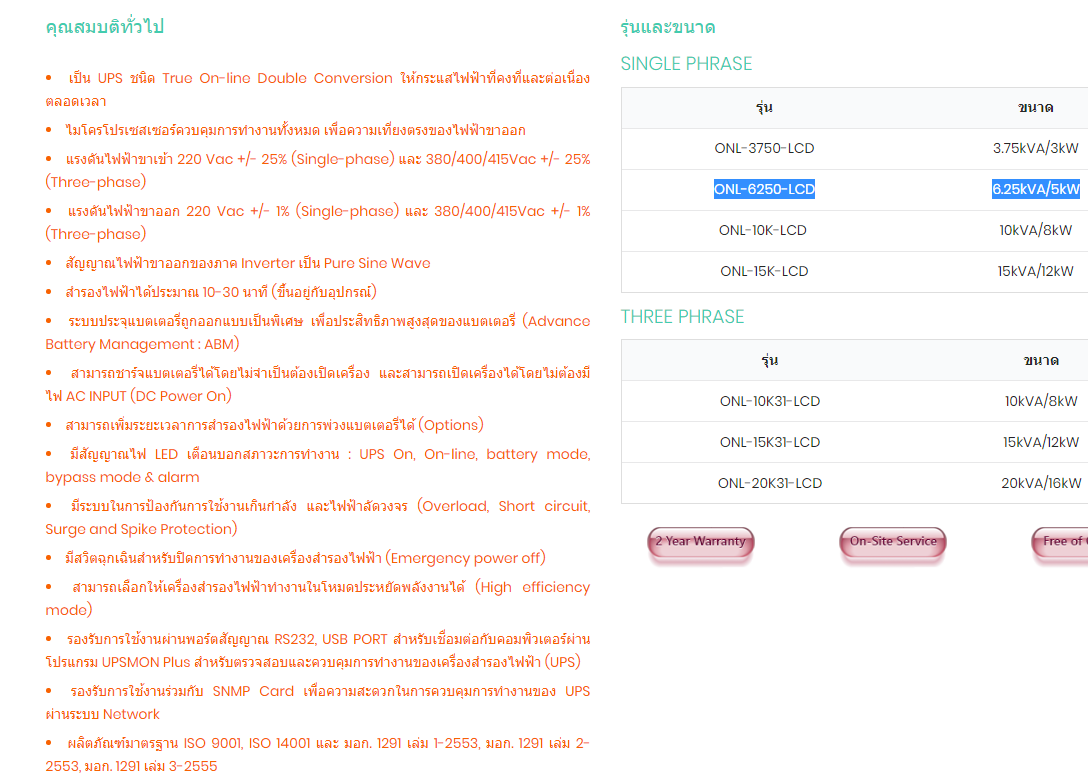This screenshot has height=774, width=1088.
Task: Click bullet about DC Power On
Action: pos(318,385)
